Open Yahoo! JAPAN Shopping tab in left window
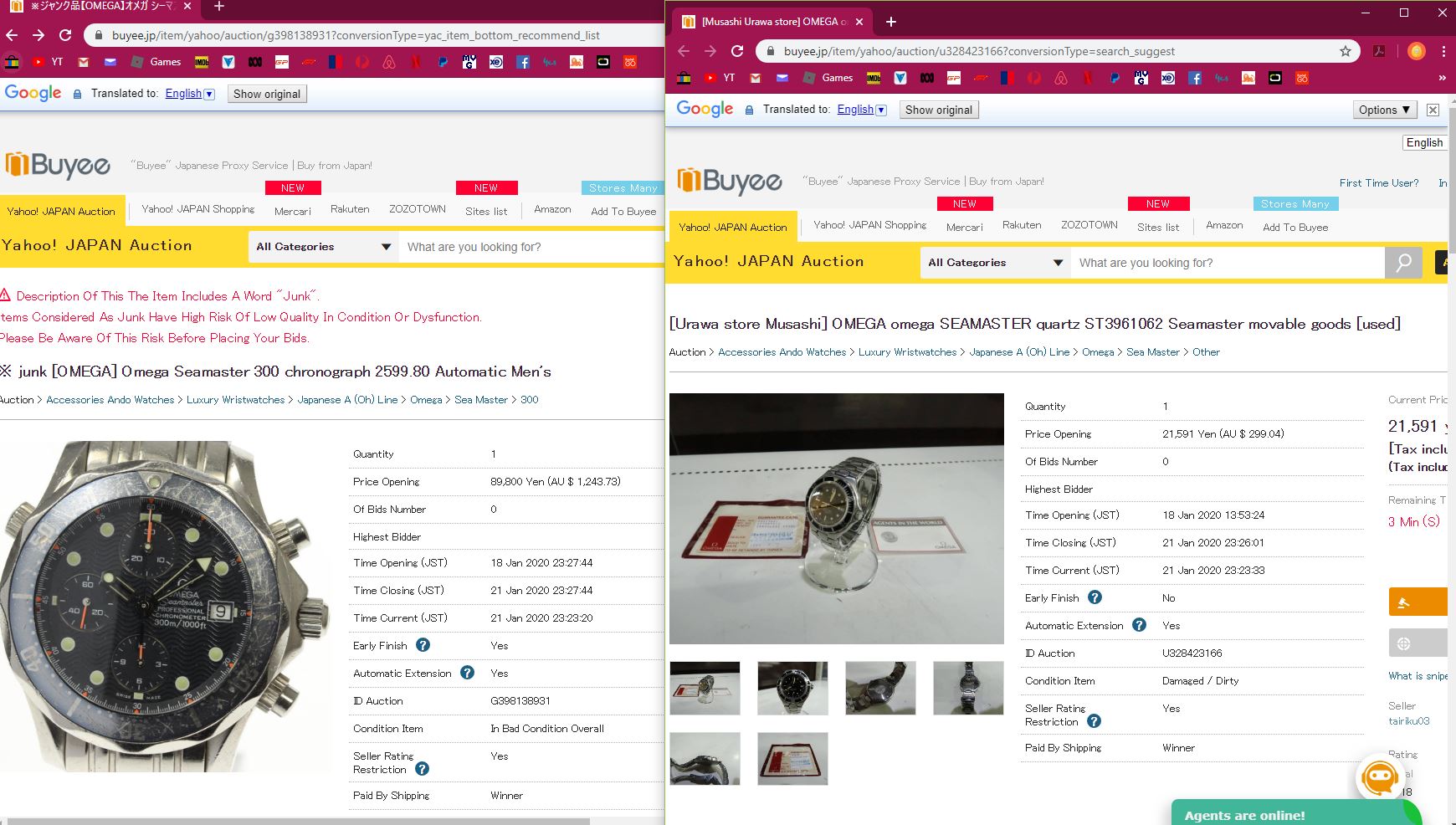1456x825 pixels. tap(198, 209)
